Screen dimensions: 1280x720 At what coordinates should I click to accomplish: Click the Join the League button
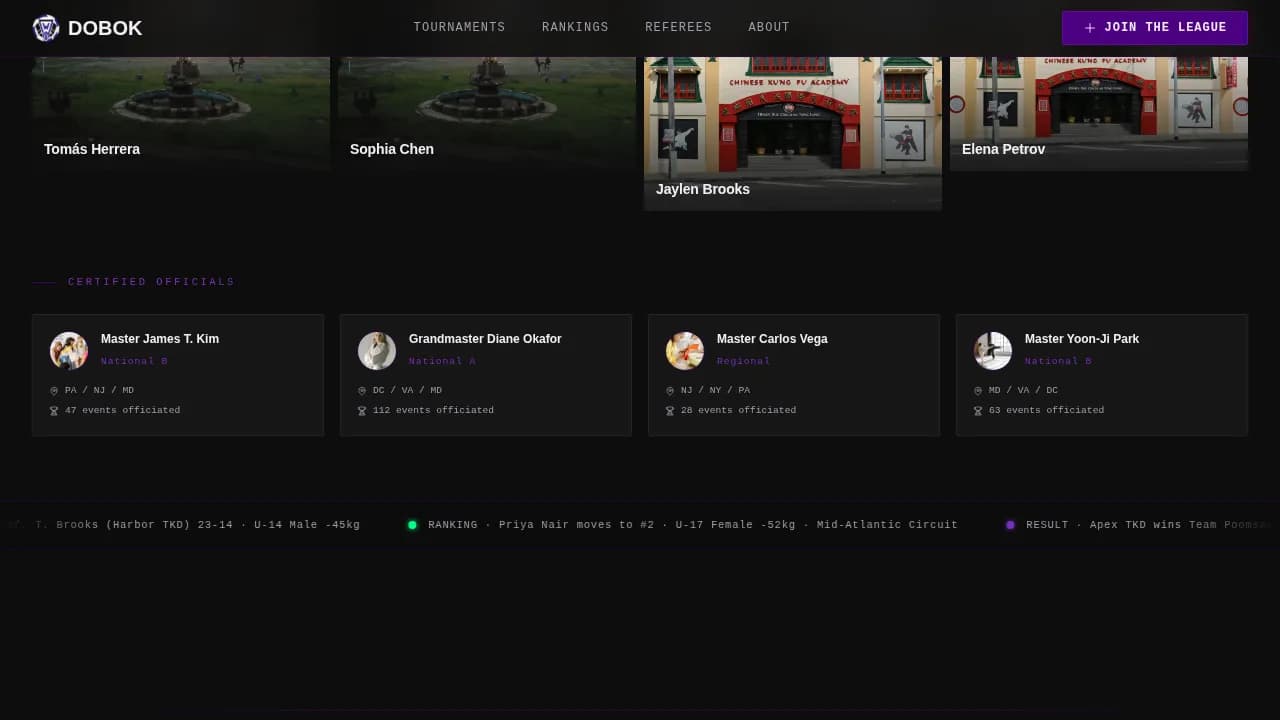point(1154,28)
